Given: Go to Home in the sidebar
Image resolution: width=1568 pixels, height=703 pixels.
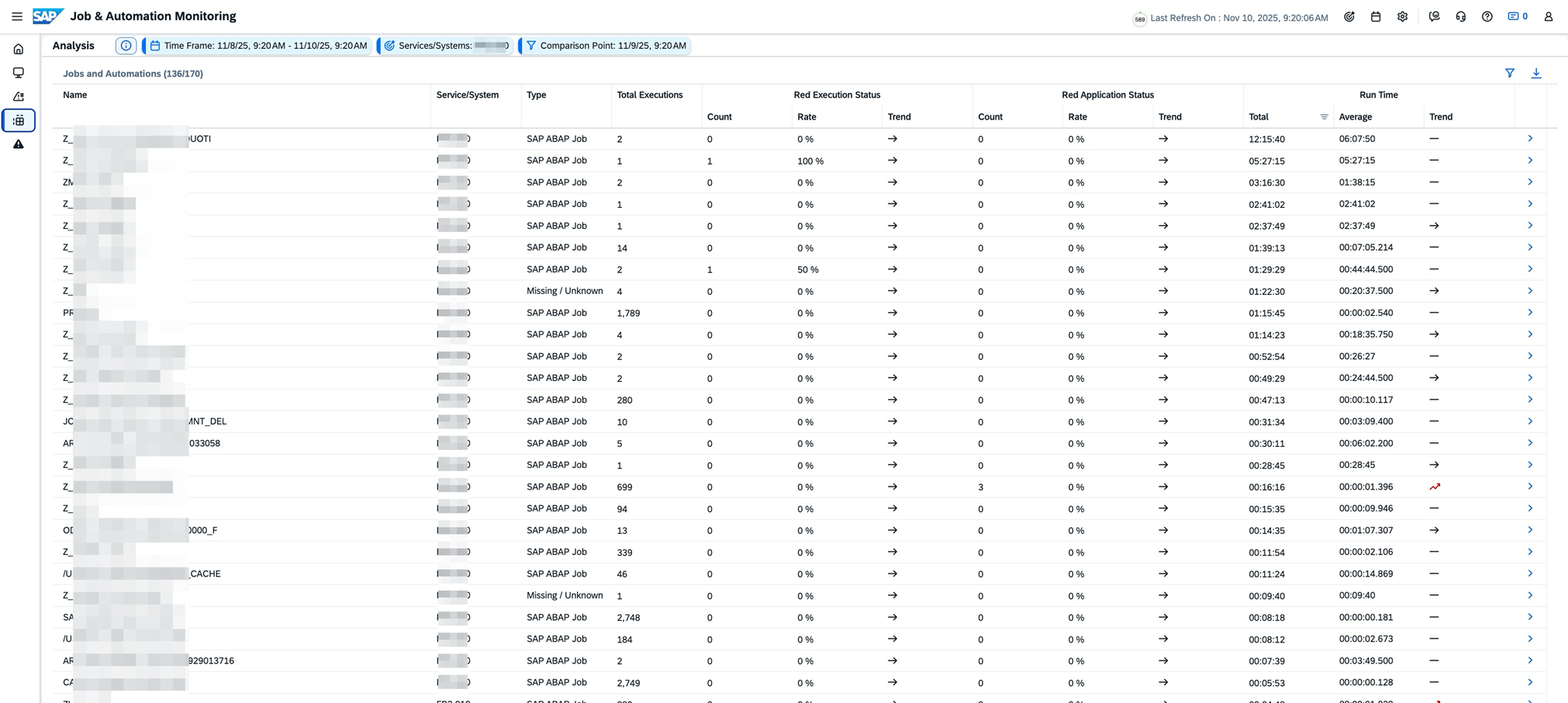Looking at the screenshot, I should [19, 49].
